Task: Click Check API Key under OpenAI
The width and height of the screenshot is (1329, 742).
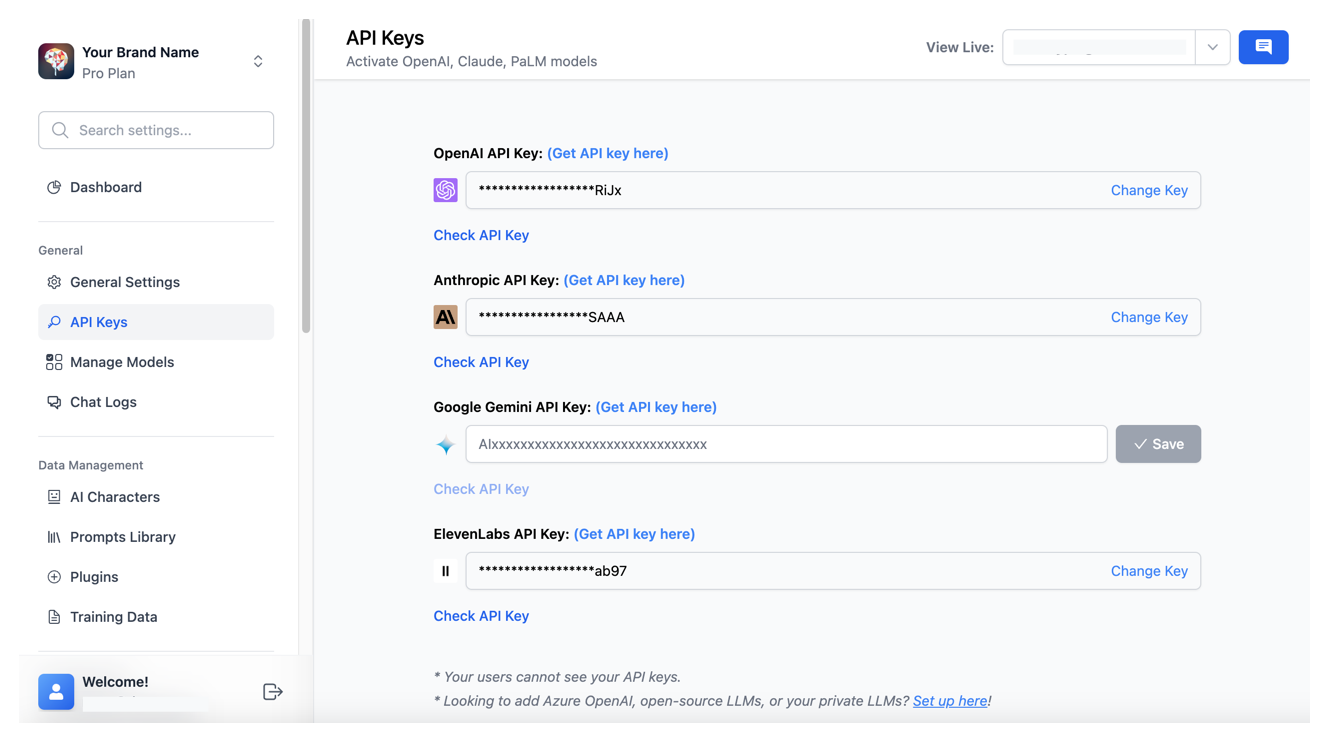Action: tap(481, 235)
